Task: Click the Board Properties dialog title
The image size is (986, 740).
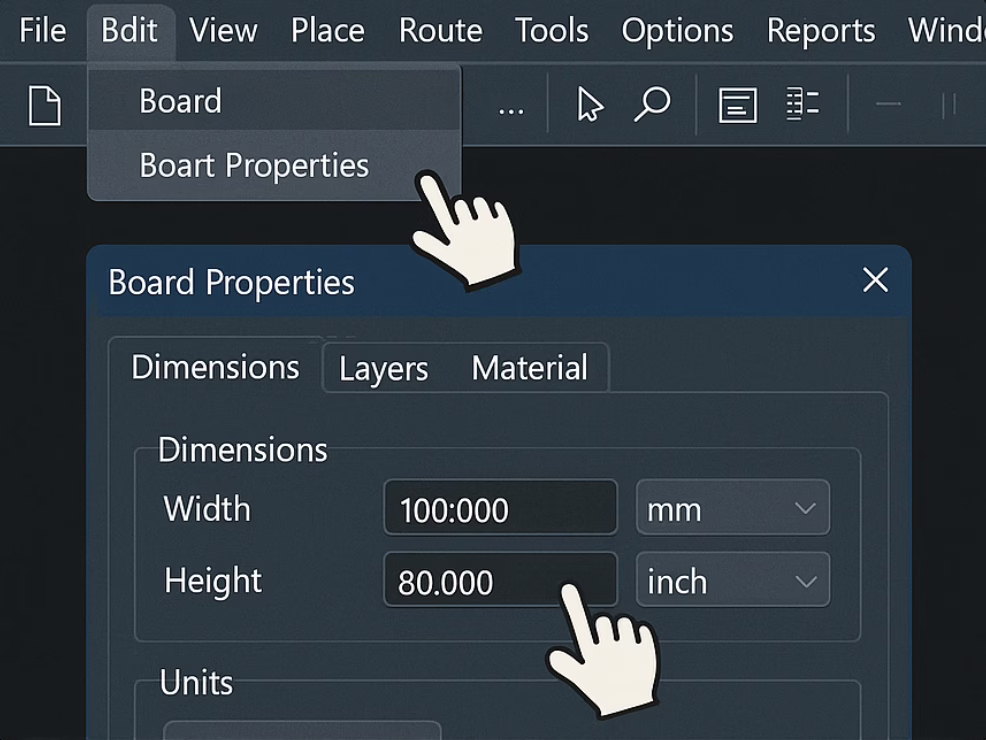Action: (x=231, y=282)
